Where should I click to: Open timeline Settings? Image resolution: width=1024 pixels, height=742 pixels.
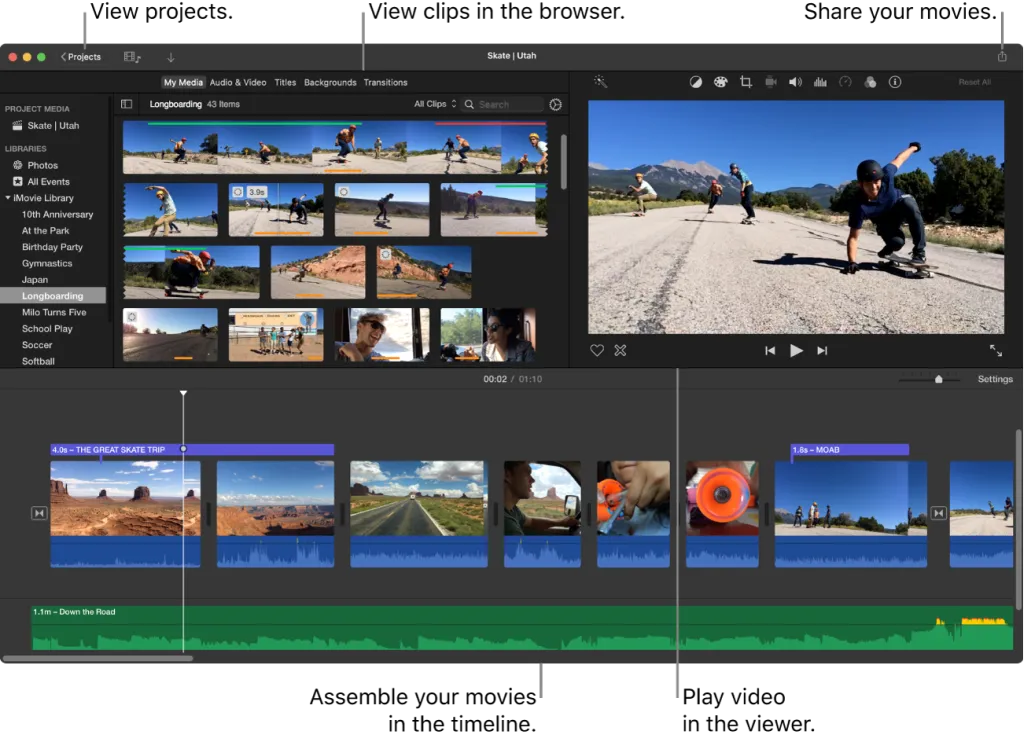995,379
